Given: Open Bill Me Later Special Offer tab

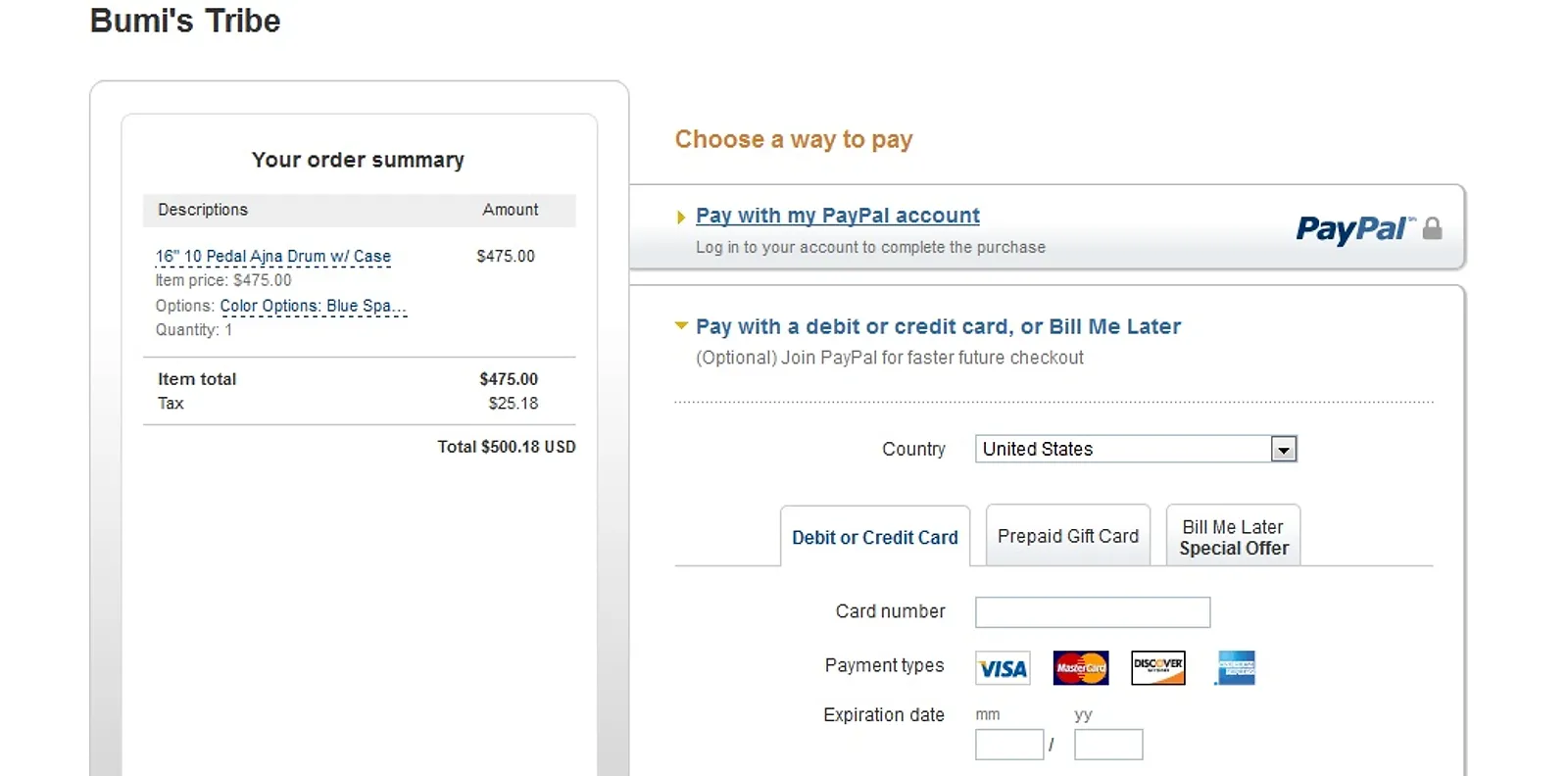Looking at the screenshot, I should click(x=1234, y=536).
